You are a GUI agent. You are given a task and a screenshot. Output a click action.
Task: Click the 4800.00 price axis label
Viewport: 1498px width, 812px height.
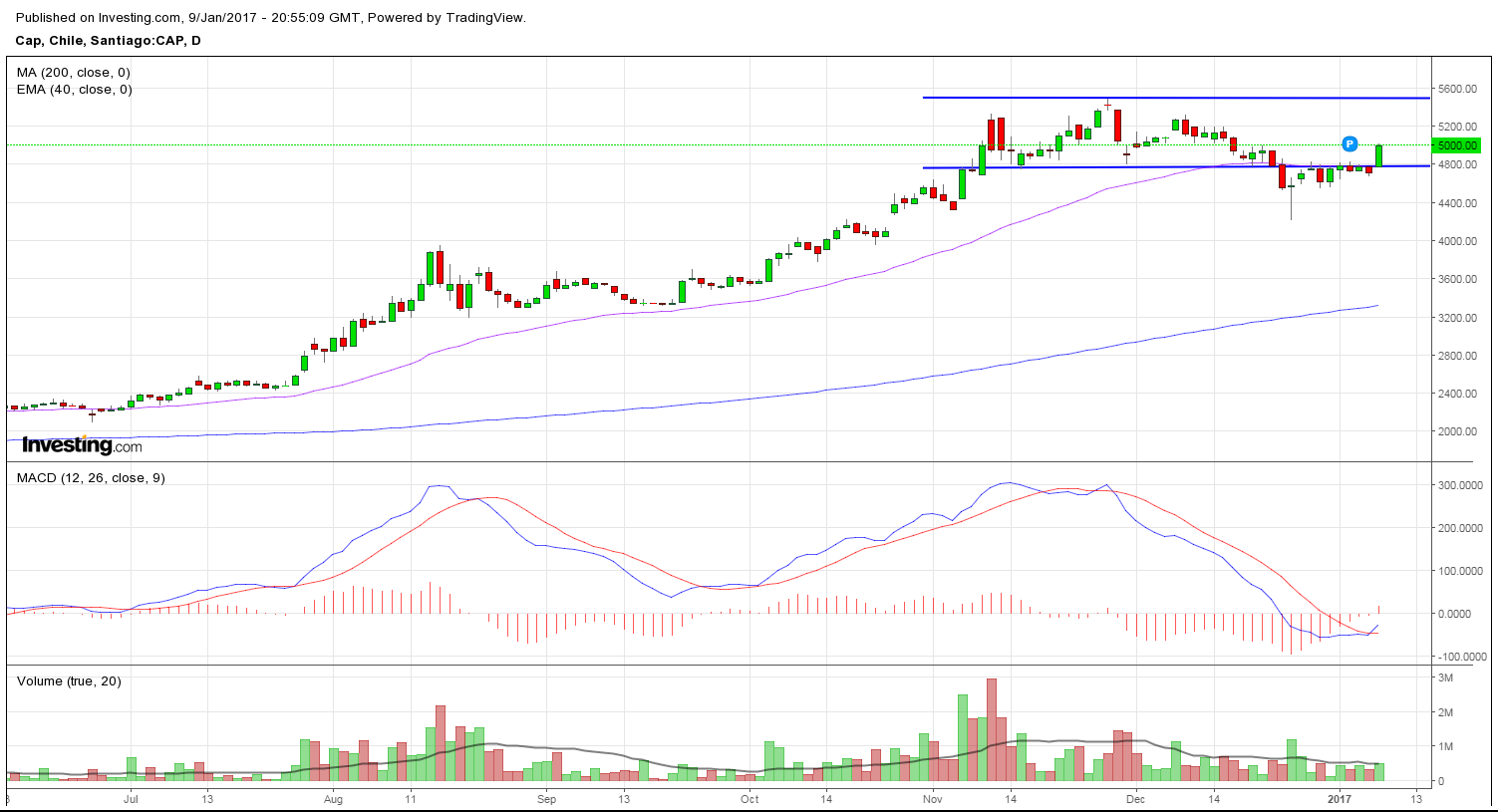click(1457, 164)
